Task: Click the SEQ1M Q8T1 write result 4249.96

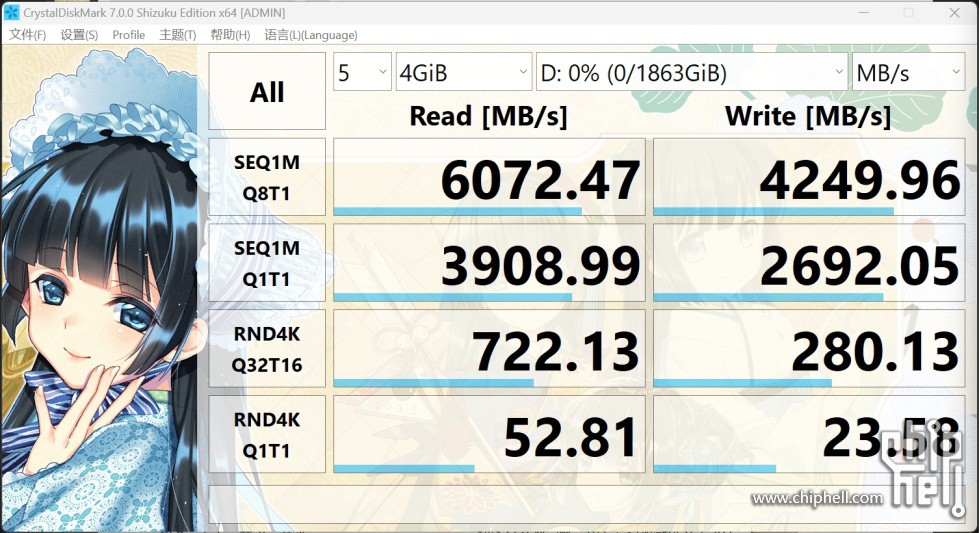Action: click(x=809, y=177)
